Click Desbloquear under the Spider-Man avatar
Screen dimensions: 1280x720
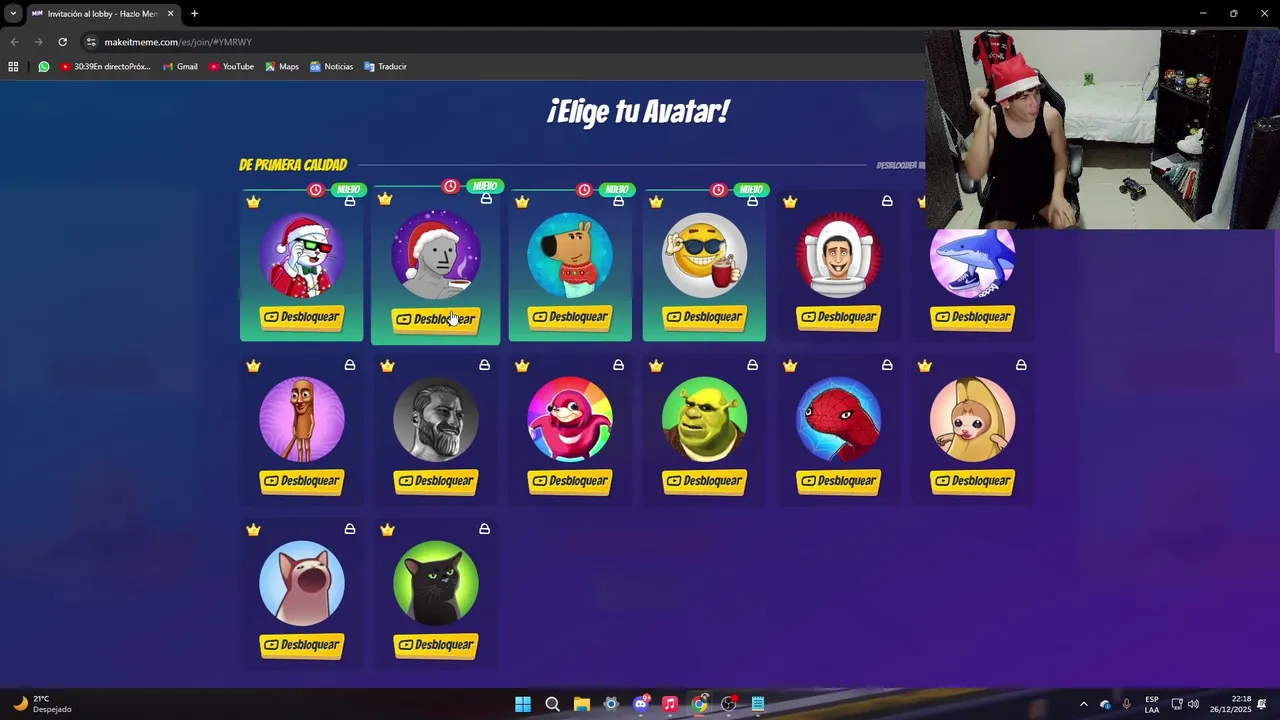[838, 481]
